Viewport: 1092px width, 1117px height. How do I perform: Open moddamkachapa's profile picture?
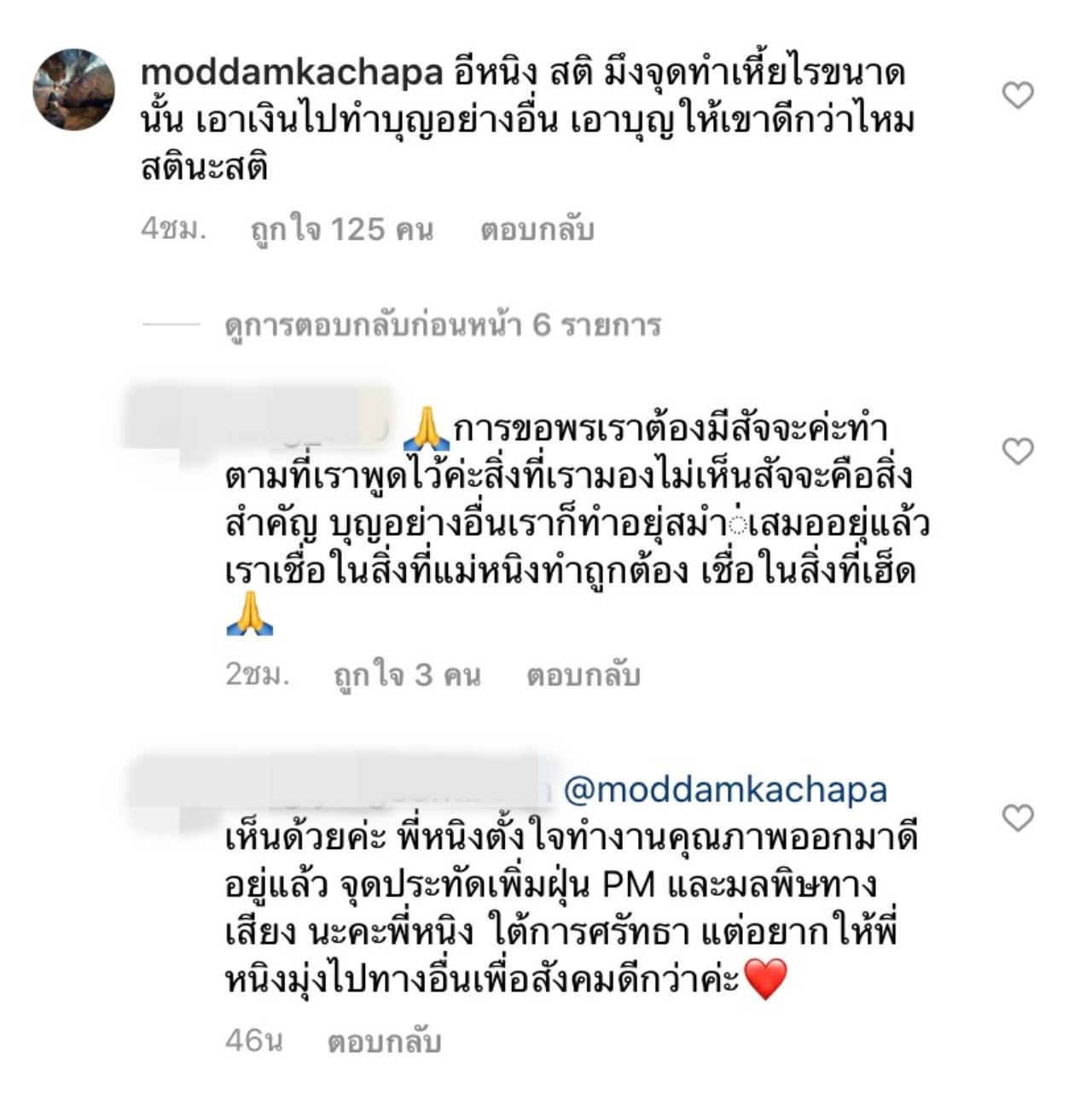point(74,90)
